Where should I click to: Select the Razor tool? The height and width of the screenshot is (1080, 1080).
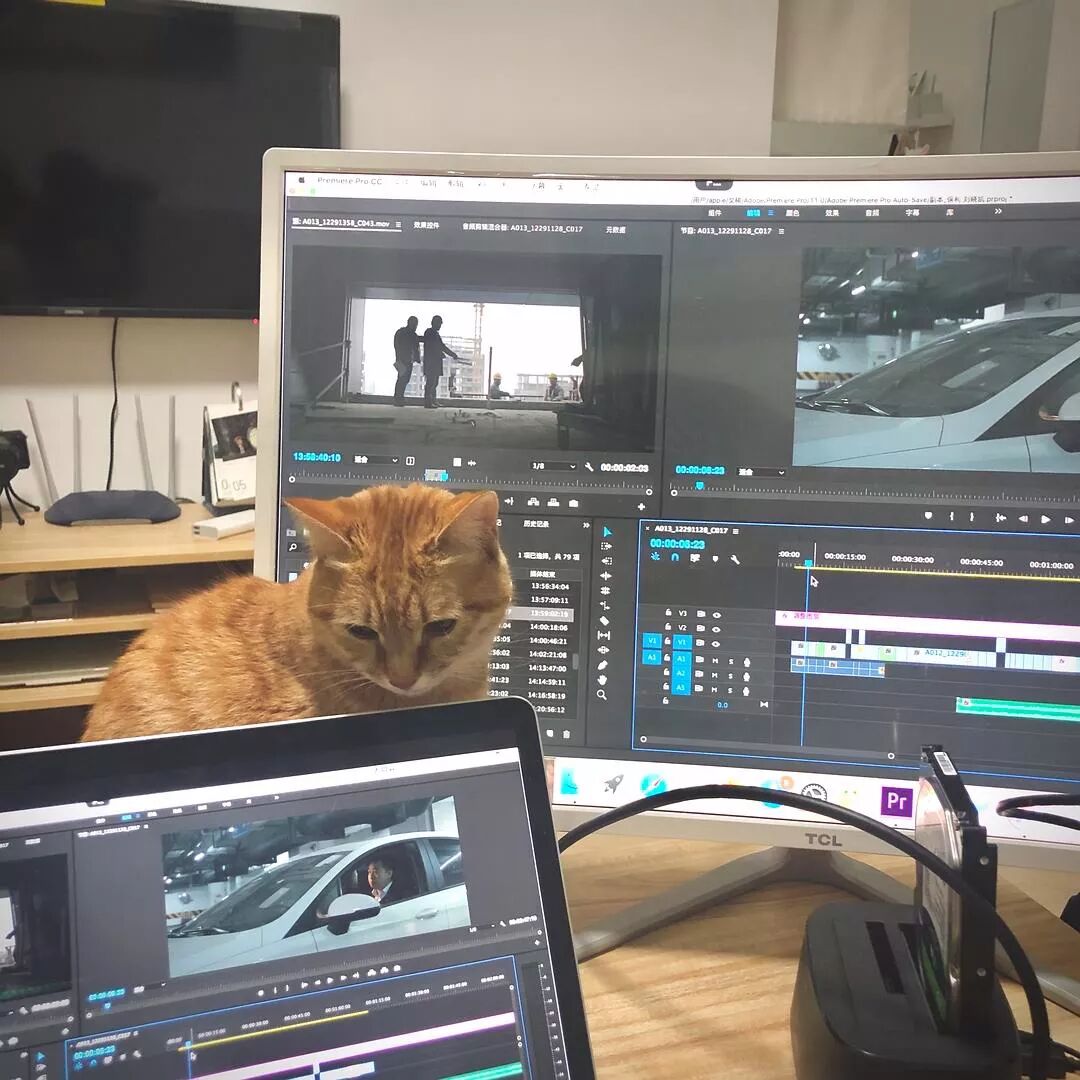pyautogui.click(x=604, y=621)
